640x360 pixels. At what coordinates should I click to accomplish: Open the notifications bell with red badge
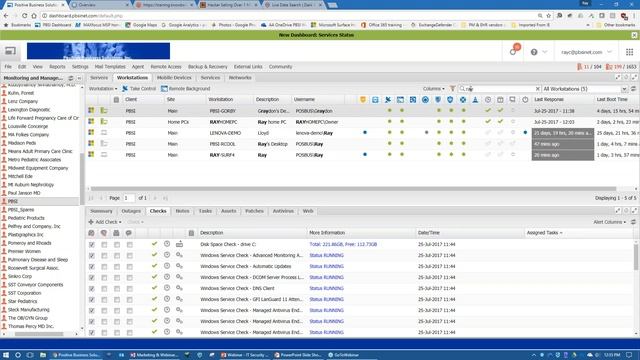513,51
